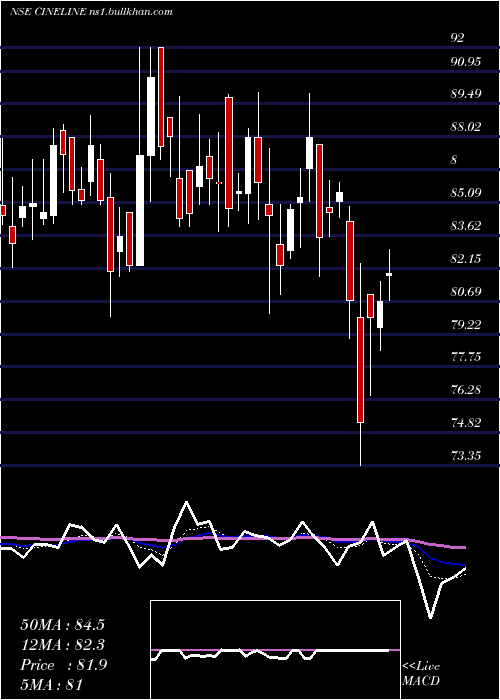500x700 pixels.
Task: Click the 12MA : 82.3 readout
Action: (65, 645)
